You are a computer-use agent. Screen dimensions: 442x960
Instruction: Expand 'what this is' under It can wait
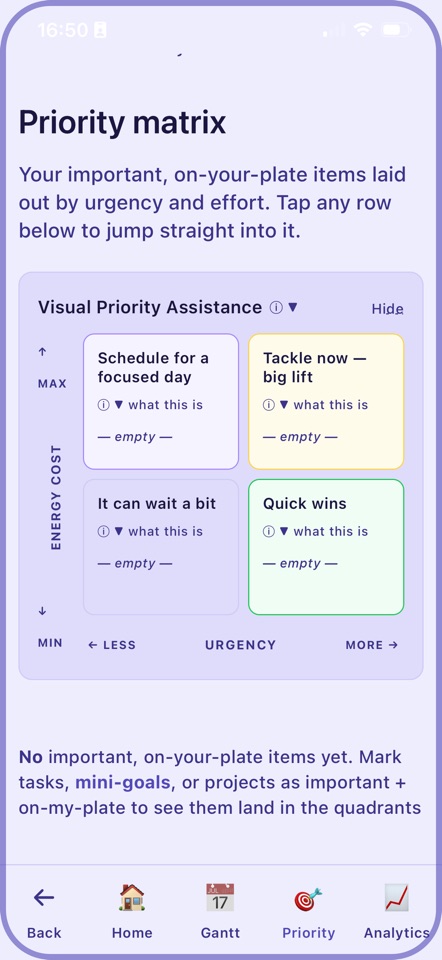click(x=159, y=531)
